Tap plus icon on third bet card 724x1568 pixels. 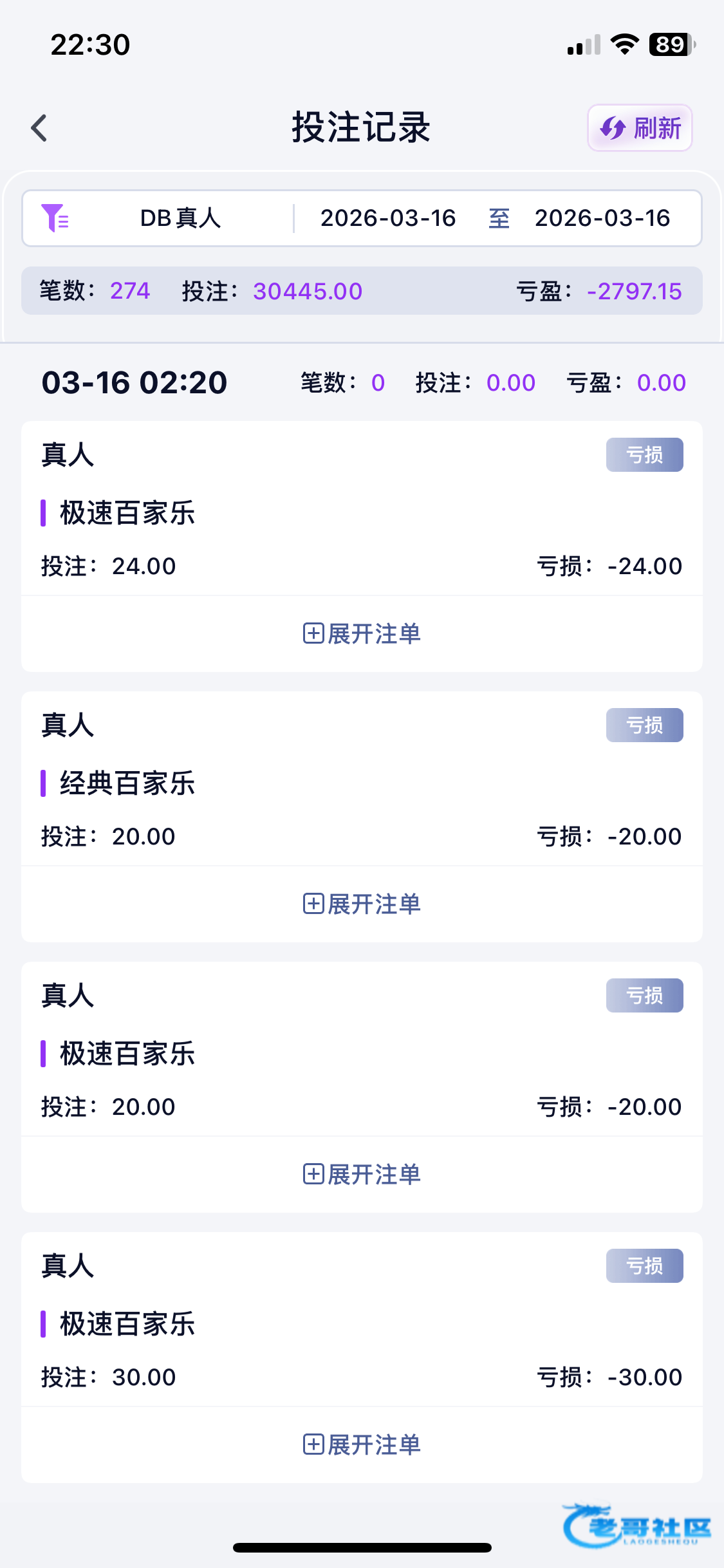pyautogui.click(x=313, y=1174)
